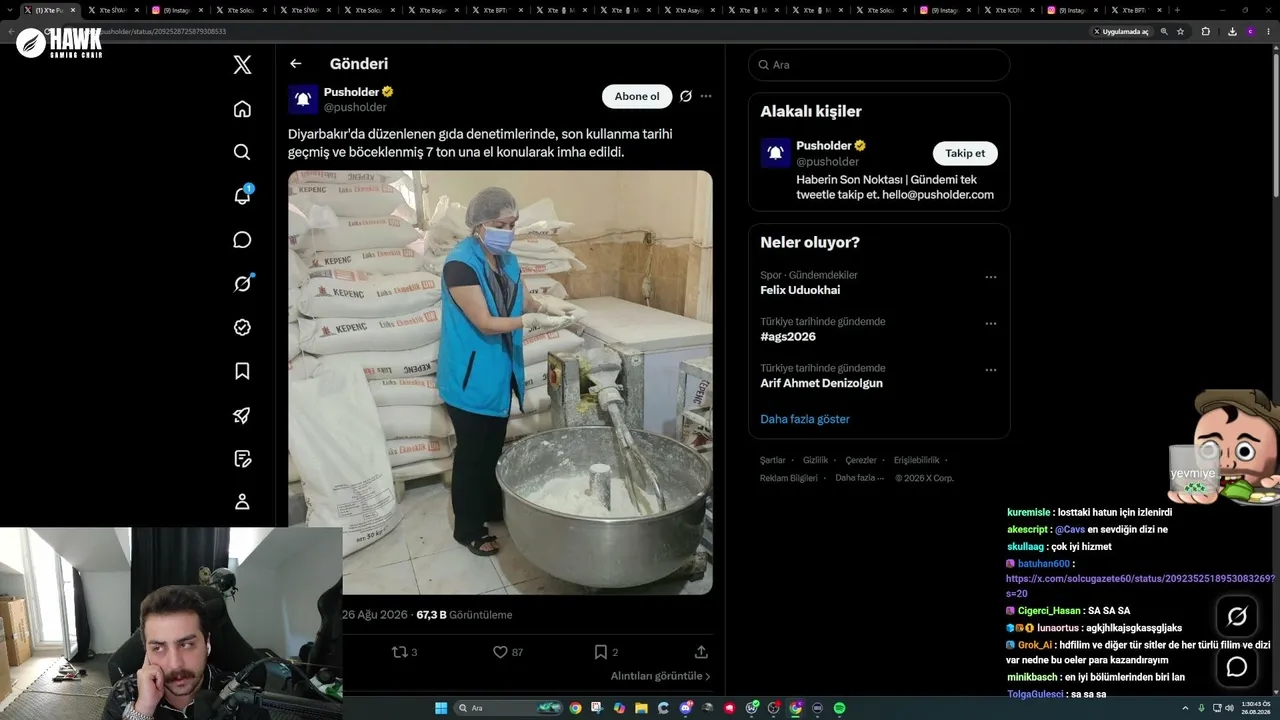Open Felix Uduokhai trend
Image resolution: width=1280 pixels, height=720 pixels.
coord(800,290)
